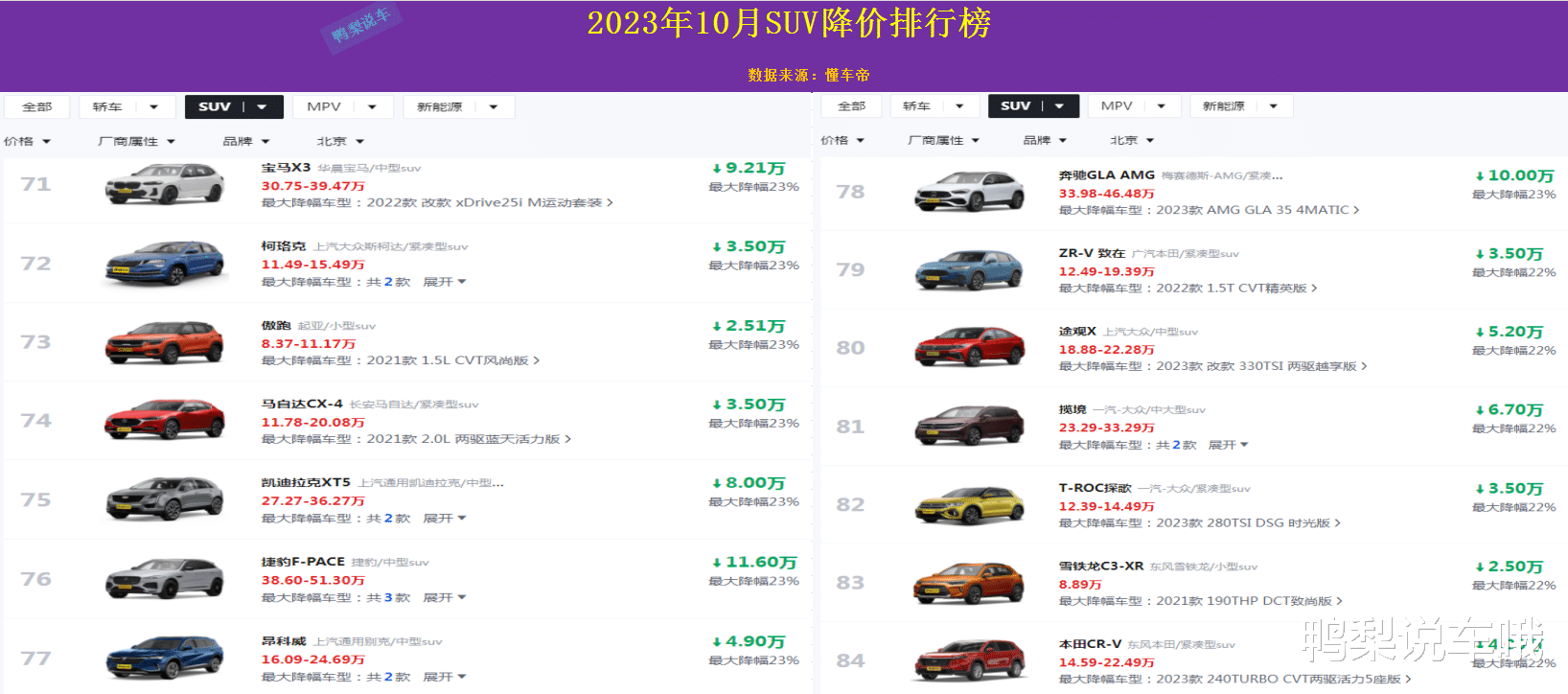Click the 昂科威 car thumbnail
The image size is (1568, 694).
164,658
